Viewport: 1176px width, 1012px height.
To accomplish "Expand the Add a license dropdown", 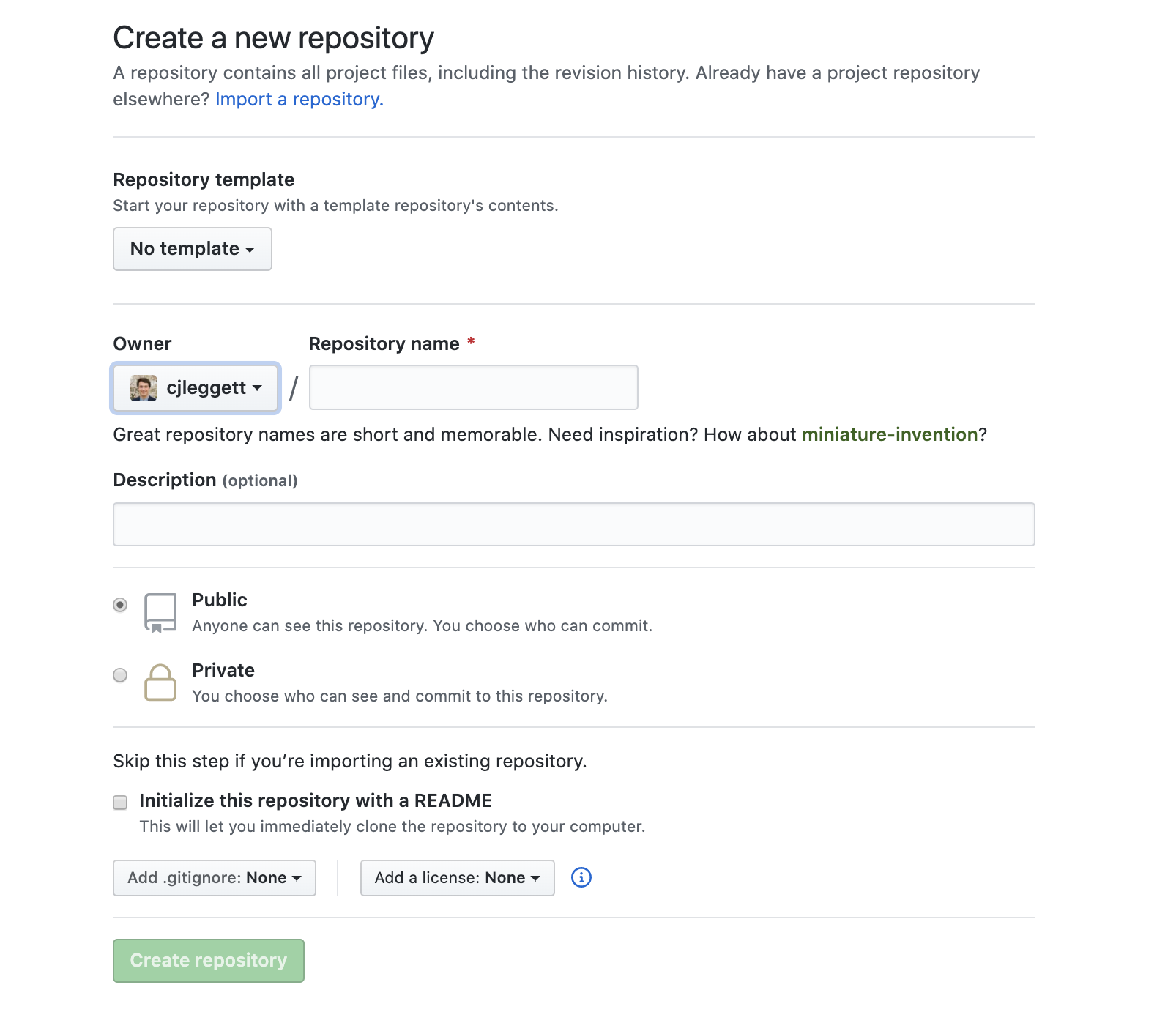I will [457, 878].
